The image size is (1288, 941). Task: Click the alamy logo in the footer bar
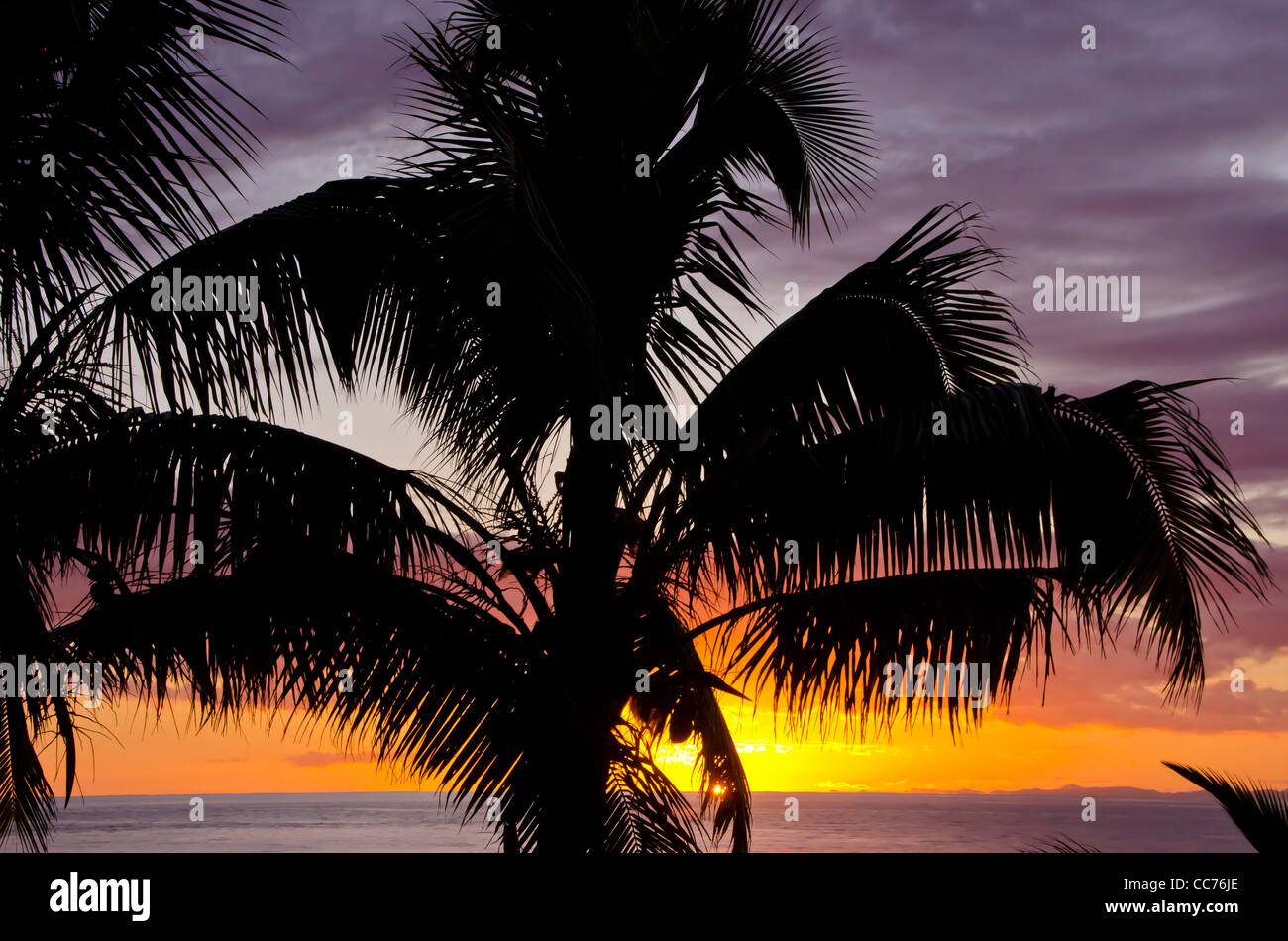[100, 896]
